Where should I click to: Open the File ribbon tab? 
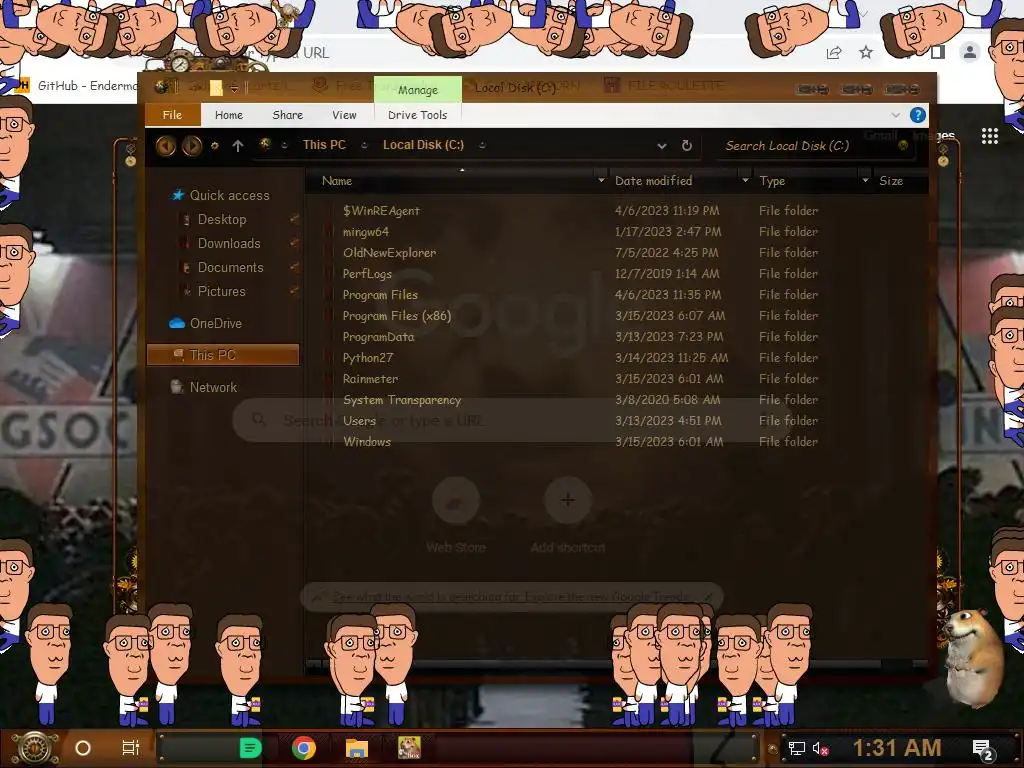click(x=172, y=115)
